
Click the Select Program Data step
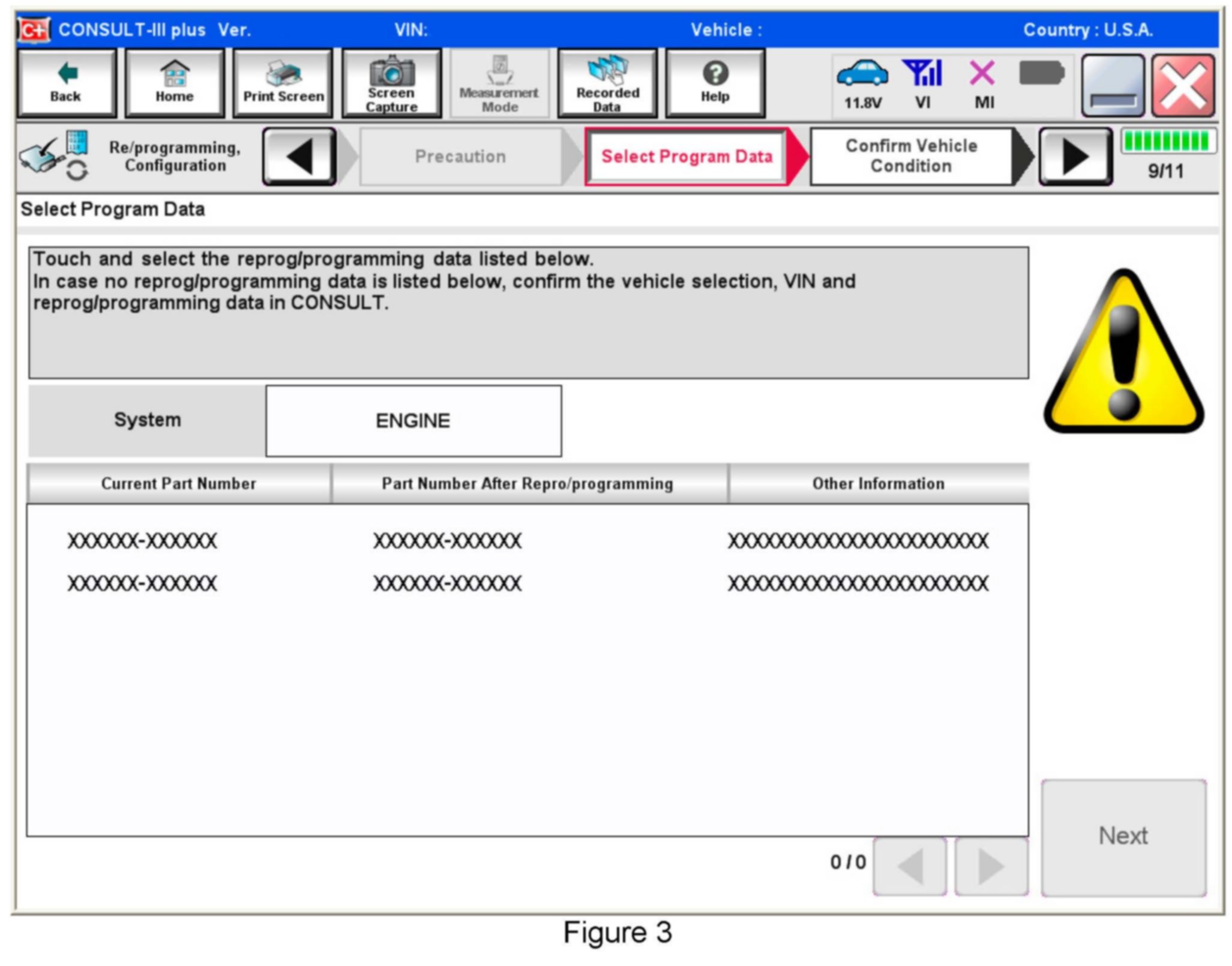(x=687, y=156)
